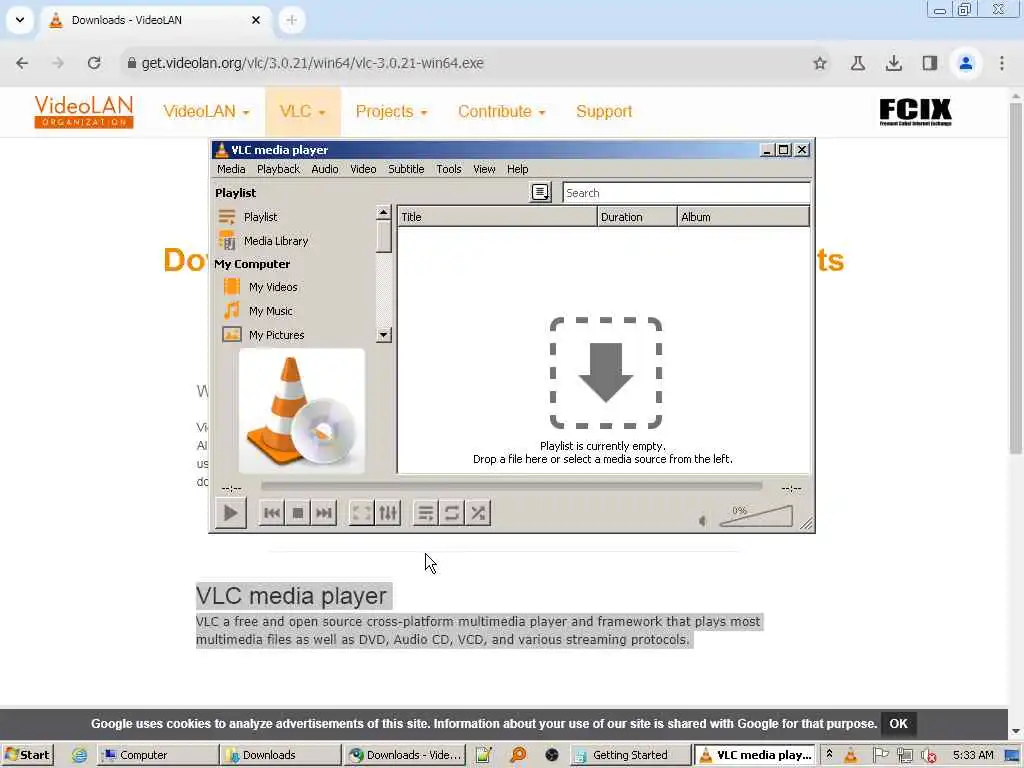Switch to Downloads folder in taskbar
This screenshot has height=768, width=1024.
[281, 755]
